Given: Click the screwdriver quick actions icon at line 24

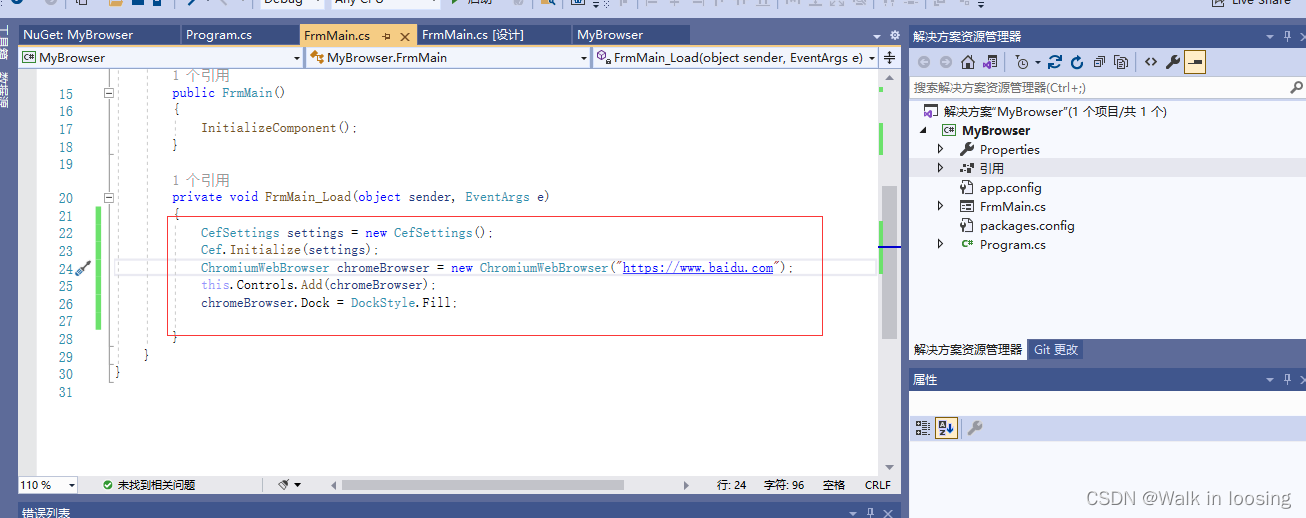Looking at the screenshot, I should (84, 268).
